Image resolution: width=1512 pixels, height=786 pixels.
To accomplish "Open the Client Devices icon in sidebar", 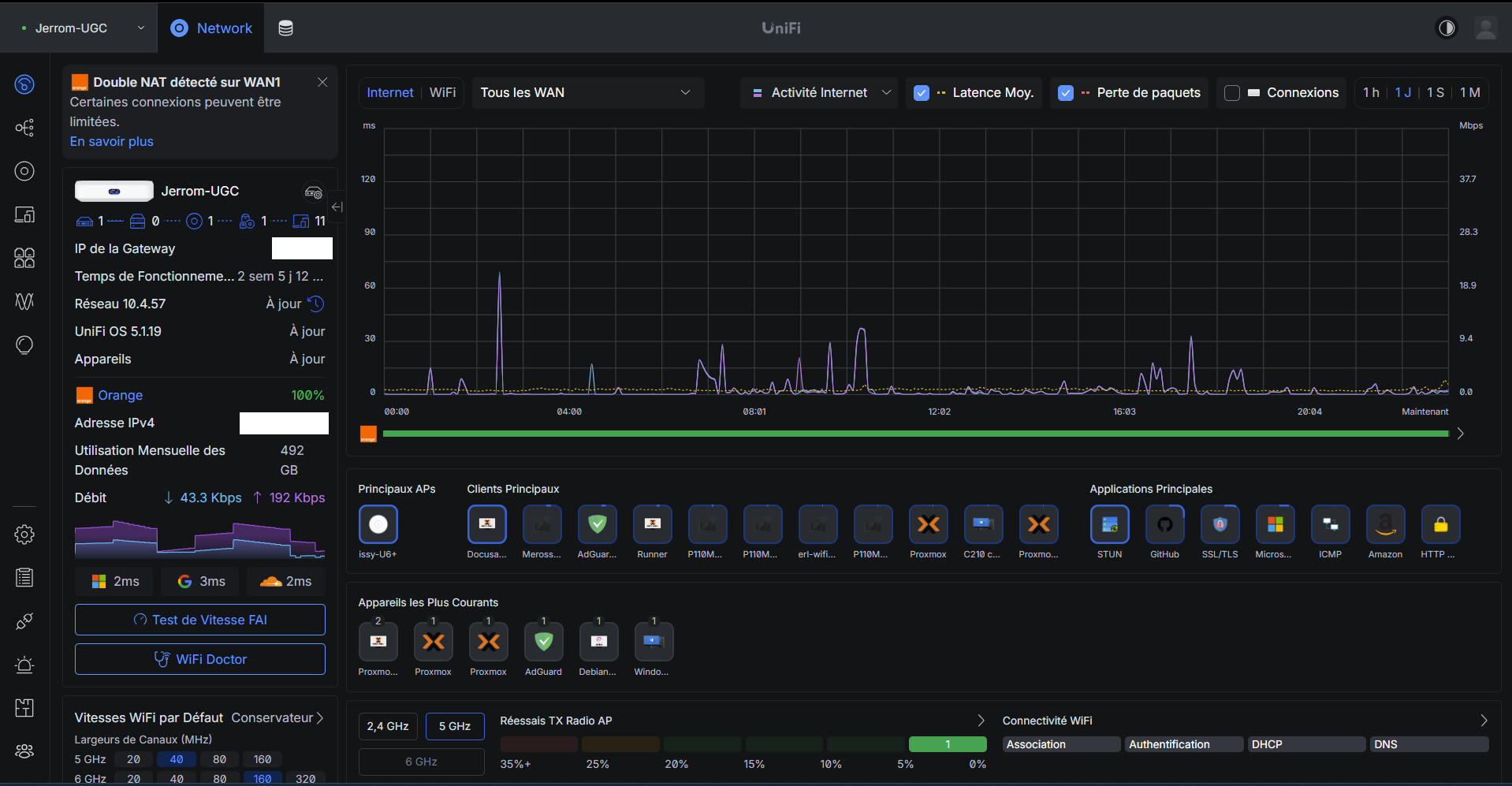I will pos(24,214).
